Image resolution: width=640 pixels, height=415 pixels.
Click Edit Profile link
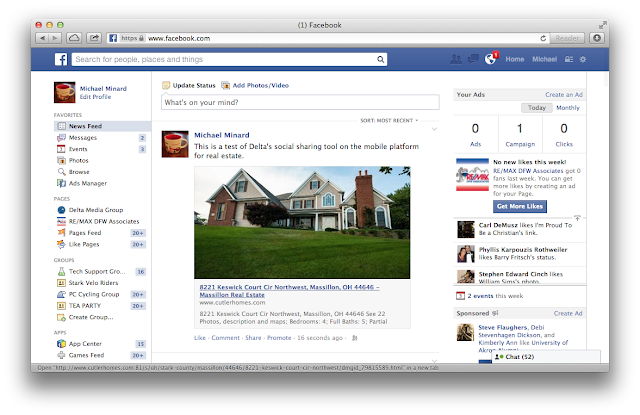96,97
